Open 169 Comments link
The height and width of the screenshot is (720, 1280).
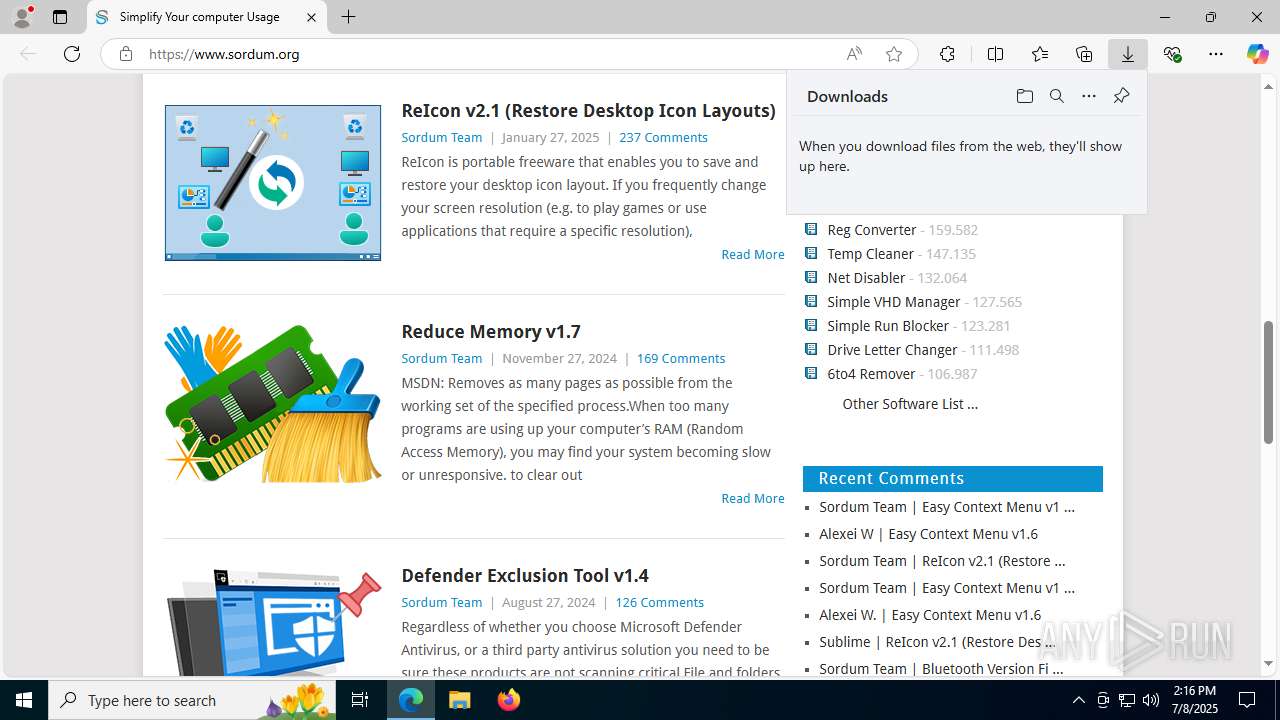(x=681, y=358)
